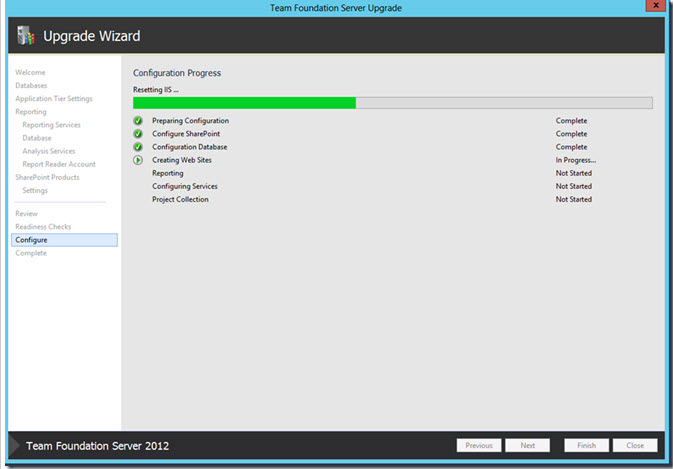
Task: Click Not Started status for Reporting
Action: tap(574, 173)
